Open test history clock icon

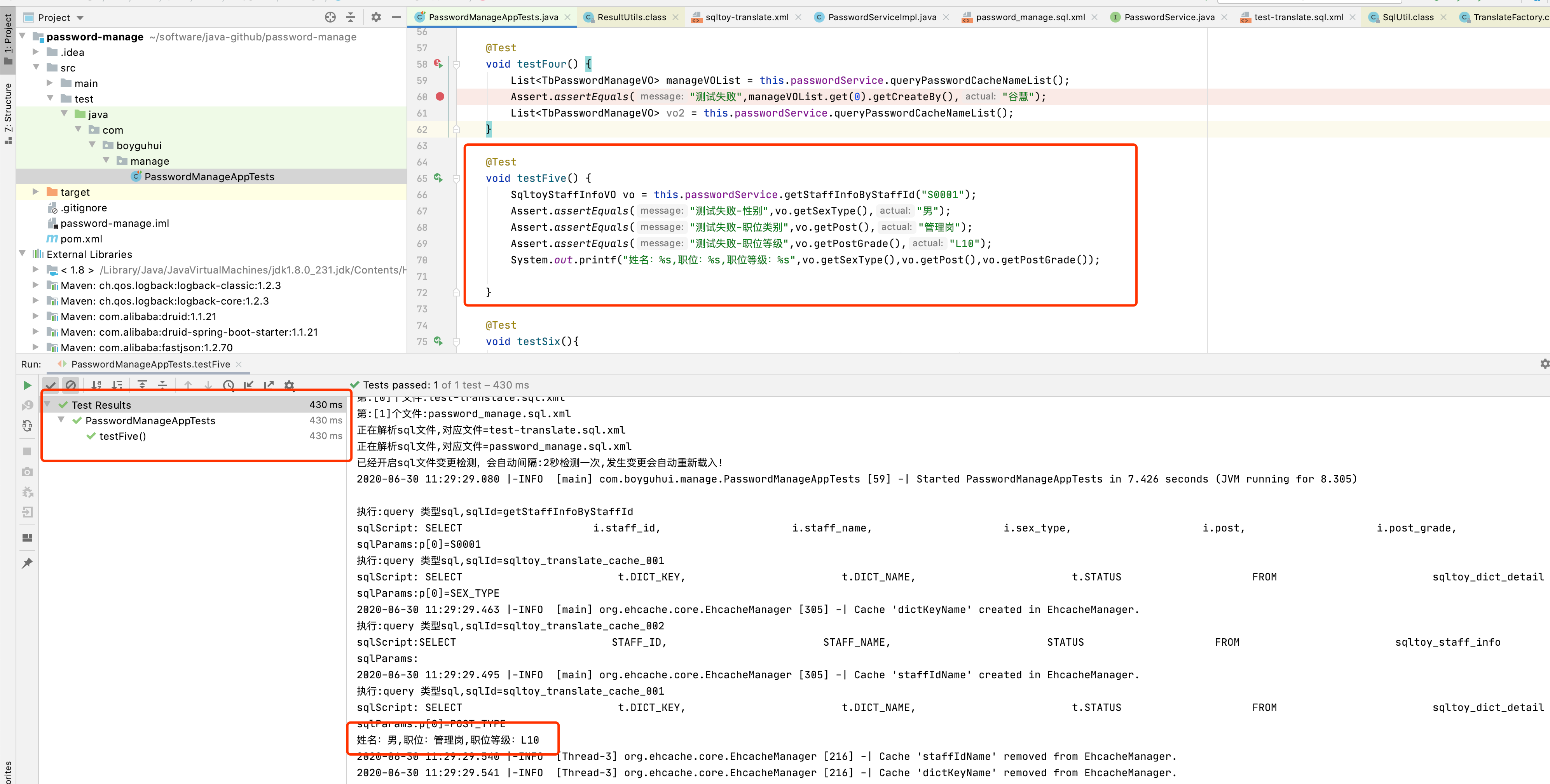(228, 385)
